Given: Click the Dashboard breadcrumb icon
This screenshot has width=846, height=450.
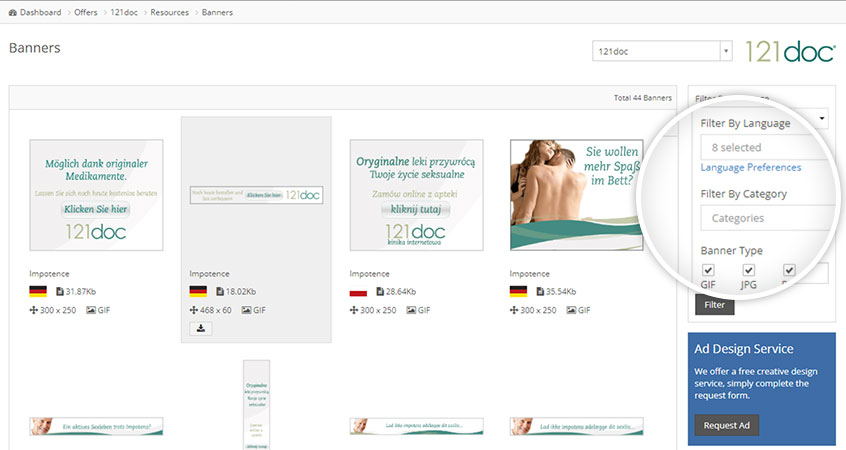Looking at the screenshot, I should click(x=12, y=12).
